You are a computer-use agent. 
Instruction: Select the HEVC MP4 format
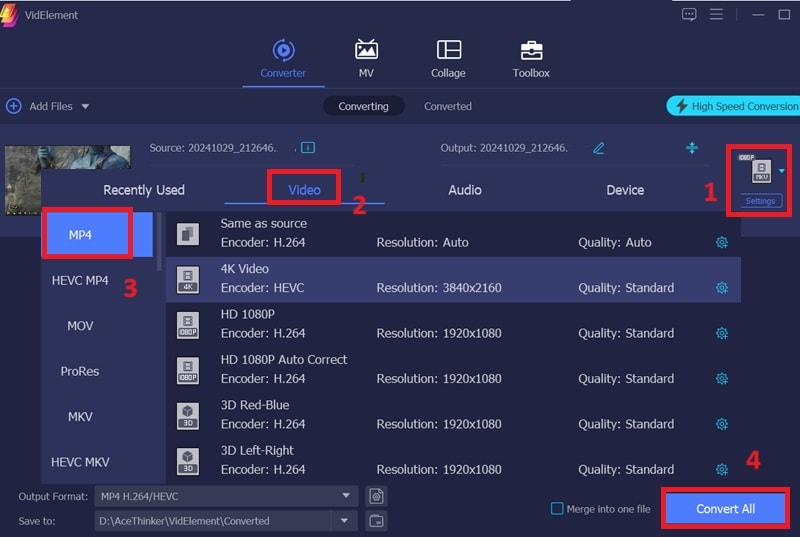coord(80,280)
